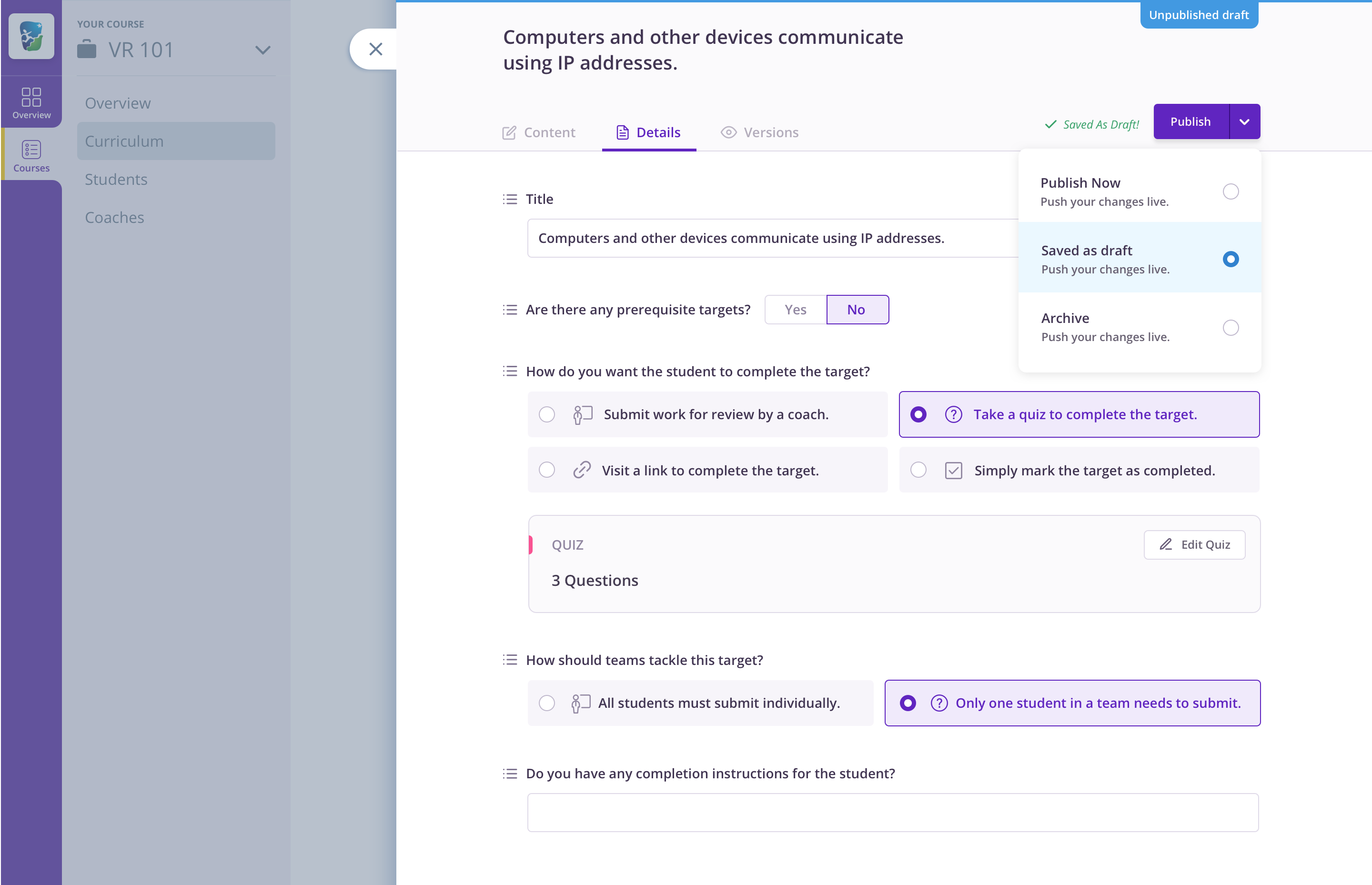The width and height of the screenshot is (1372, 885).
Task: Set prerequisite targets to Yes
Action: click(795, 310)
